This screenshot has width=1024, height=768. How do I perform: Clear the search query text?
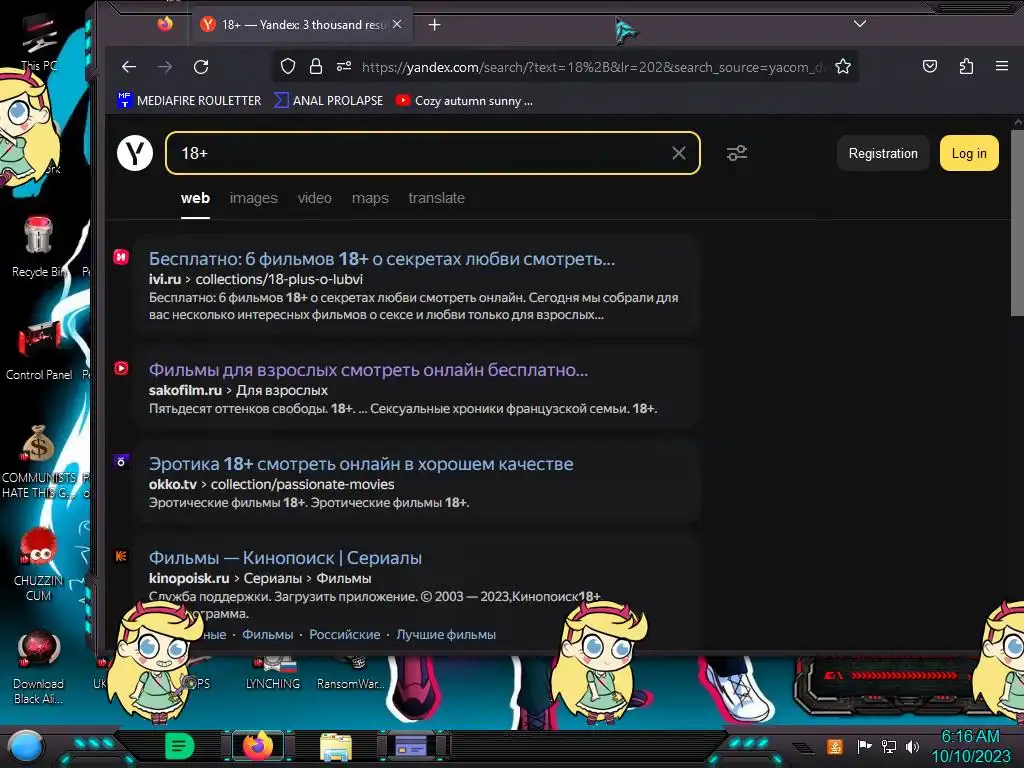pyautogui.click(x=679, y=153)
